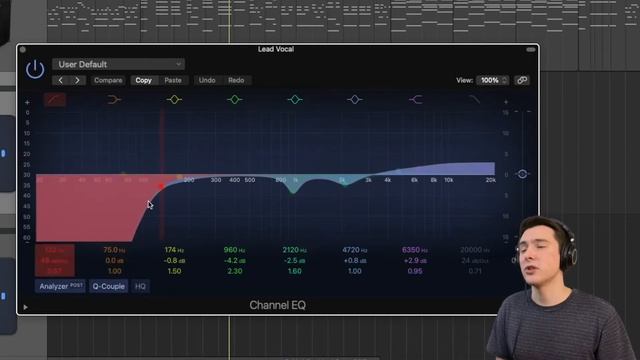The height and width of the screenshot is (360, 640).
Task: Select the 6350 Hz frequency value
Action: [x=415, y=250]
